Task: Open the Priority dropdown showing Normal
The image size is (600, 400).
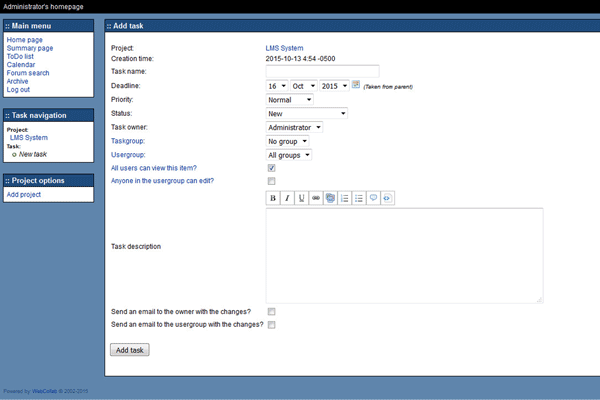Action: tap(290, 100)
